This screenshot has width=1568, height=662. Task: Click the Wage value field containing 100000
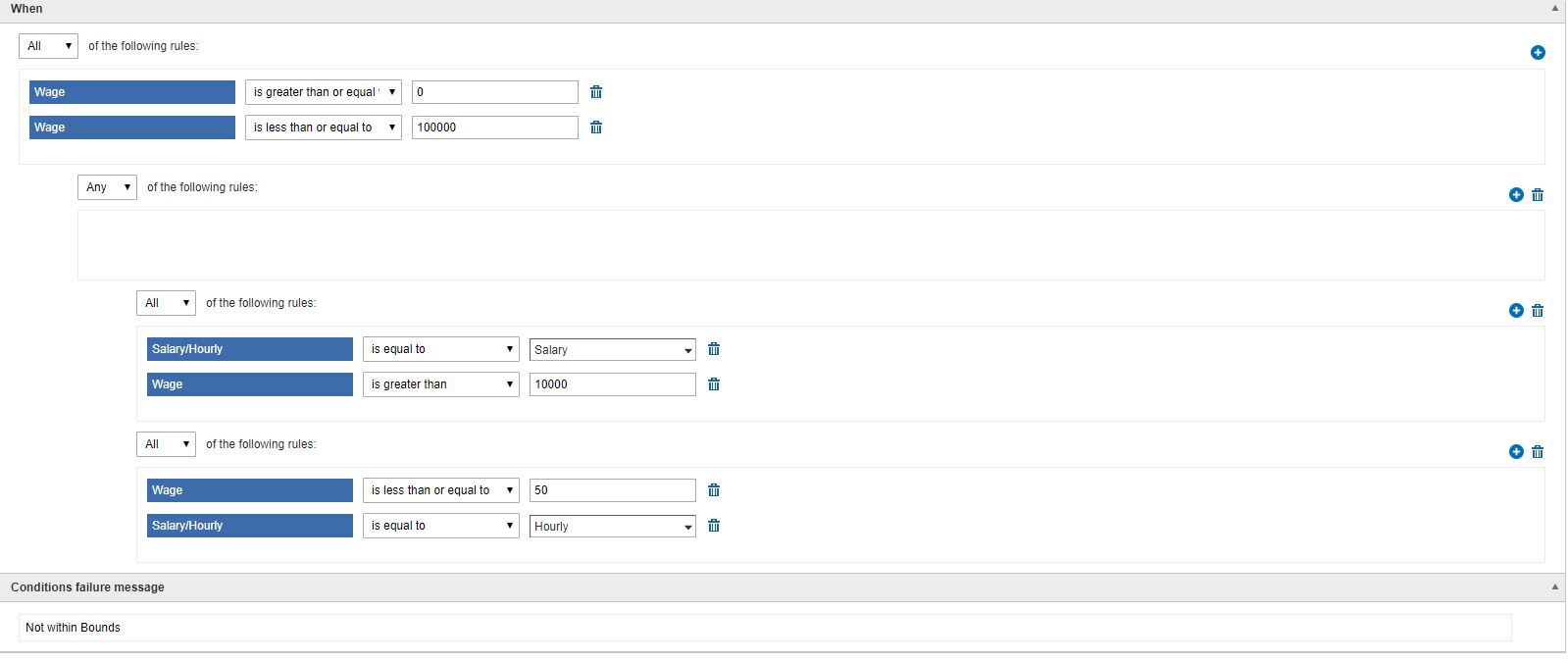(494, 127)
